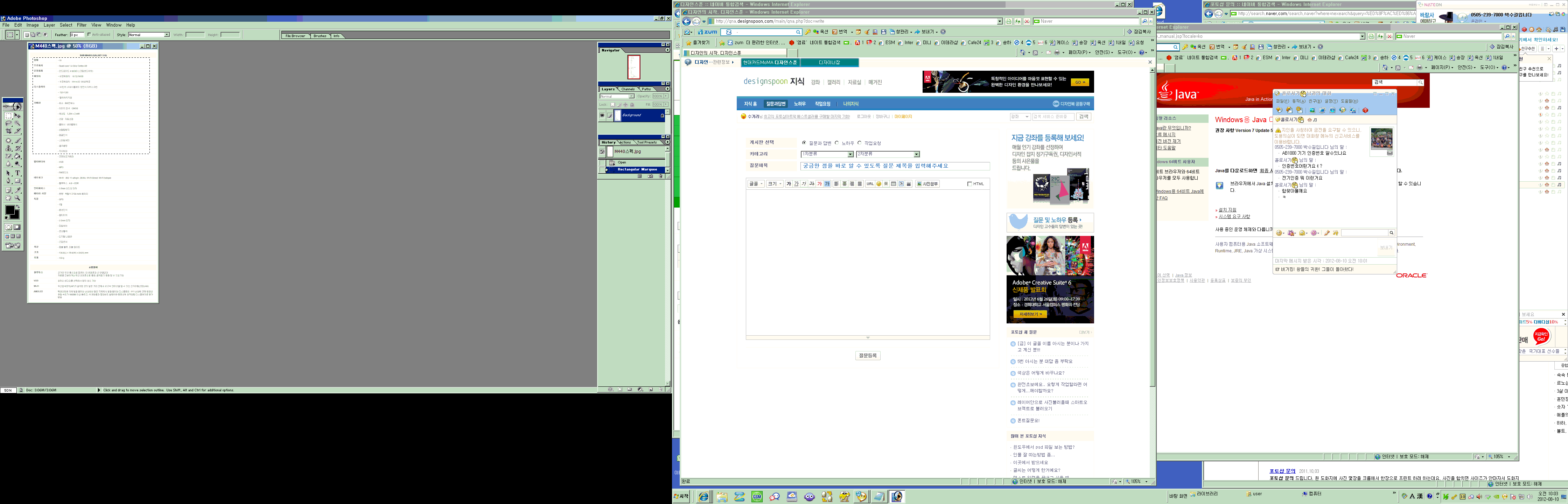Switch to the Channels tab
The image size is (1568, 504).
(x=628, y=89)
